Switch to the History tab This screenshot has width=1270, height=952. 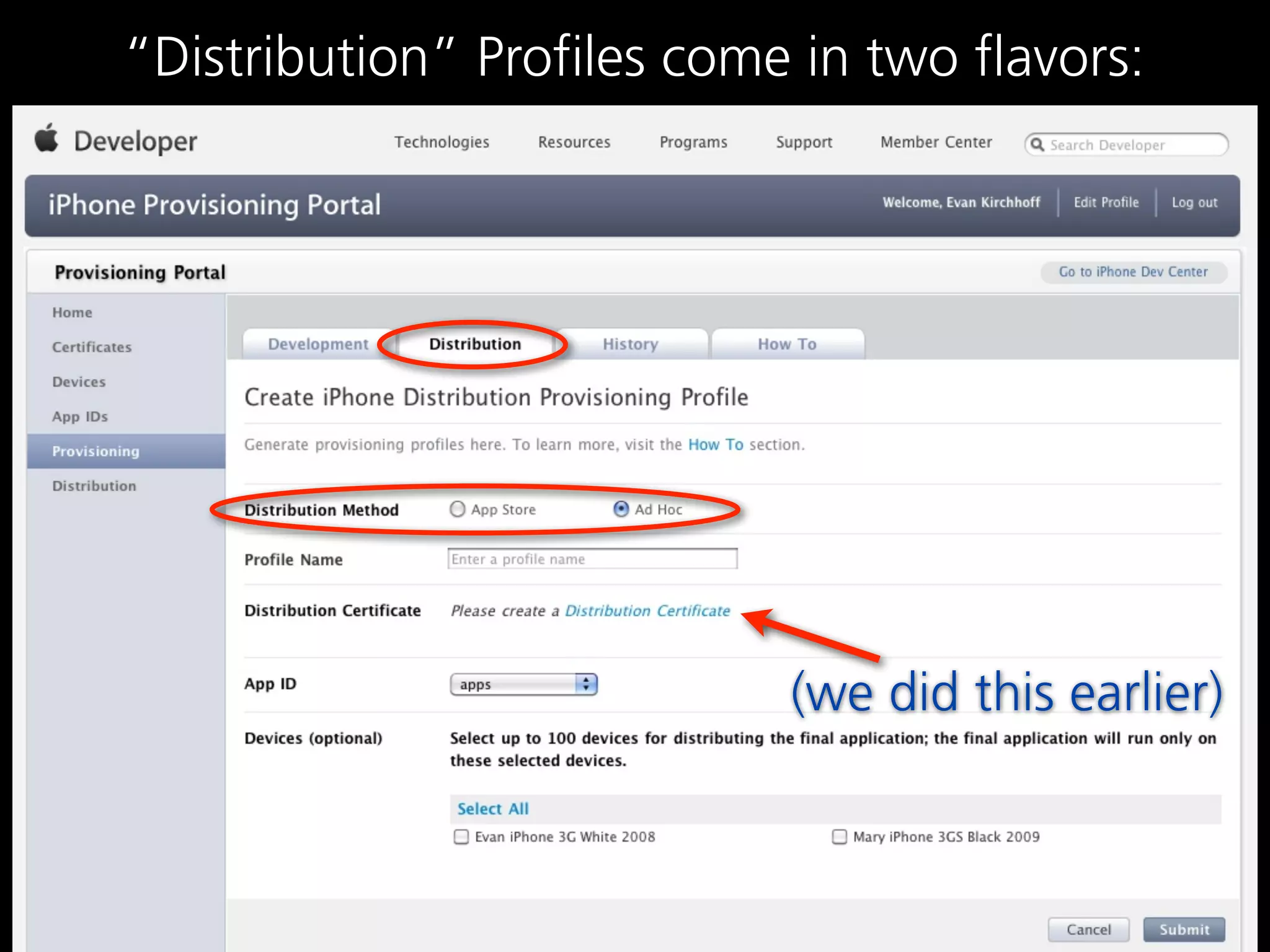tap(631, 344)
